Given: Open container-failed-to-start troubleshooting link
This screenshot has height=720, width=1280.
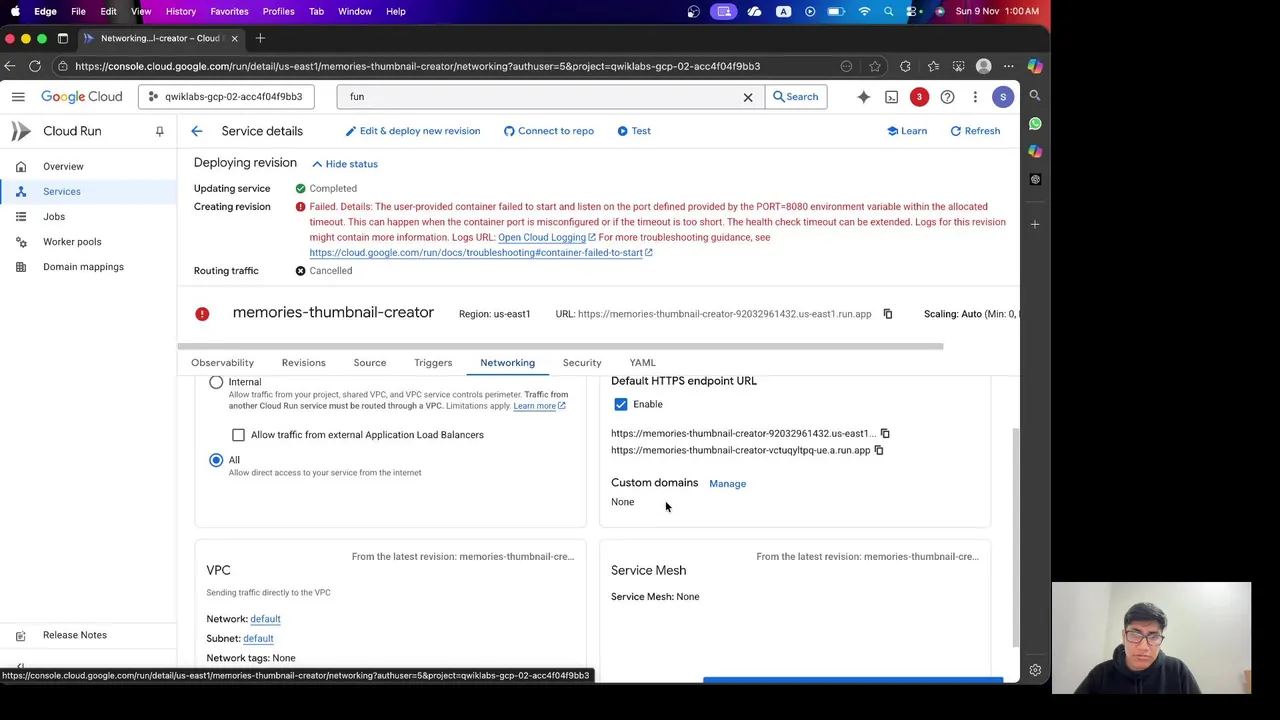Looking at the screenshot, I should (481, 253).
